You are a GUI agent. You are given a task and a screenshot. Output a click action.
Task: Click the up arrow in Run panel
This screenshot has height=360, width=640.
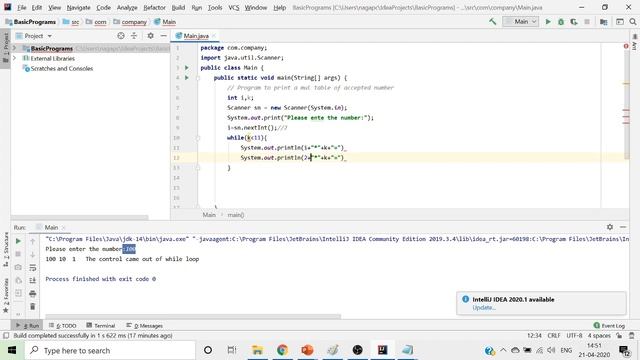point(33,241)
